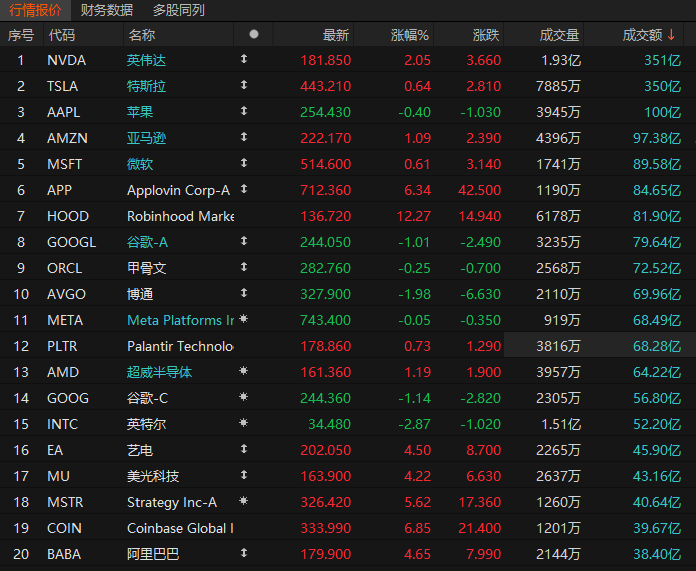
Task: Open the 特斯拉 stock name link
Action: 146,86
